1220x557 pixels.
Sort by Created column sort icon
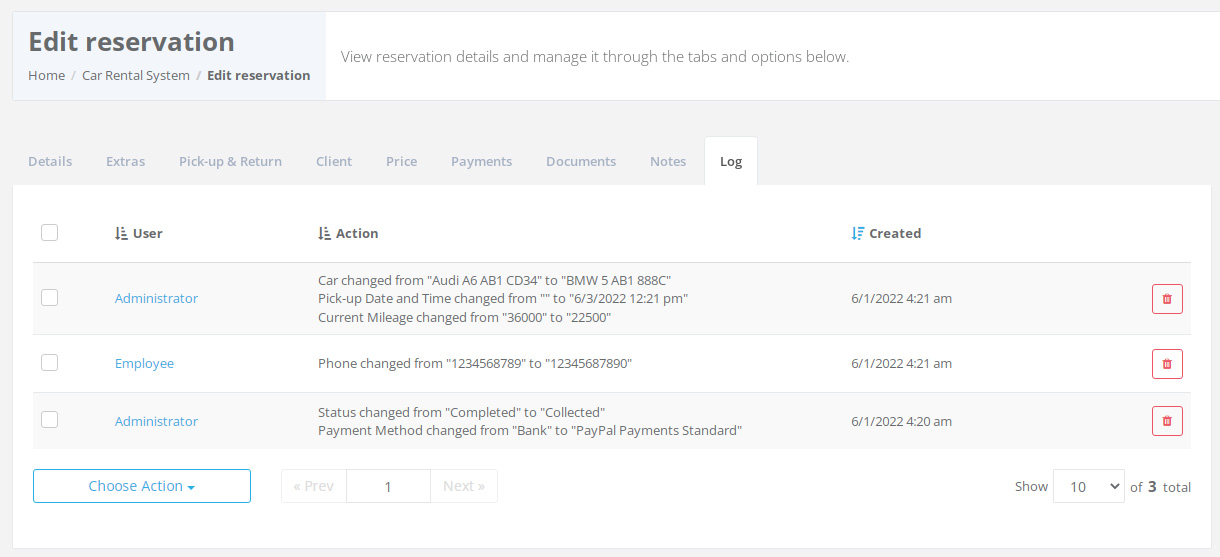point(857,233)
